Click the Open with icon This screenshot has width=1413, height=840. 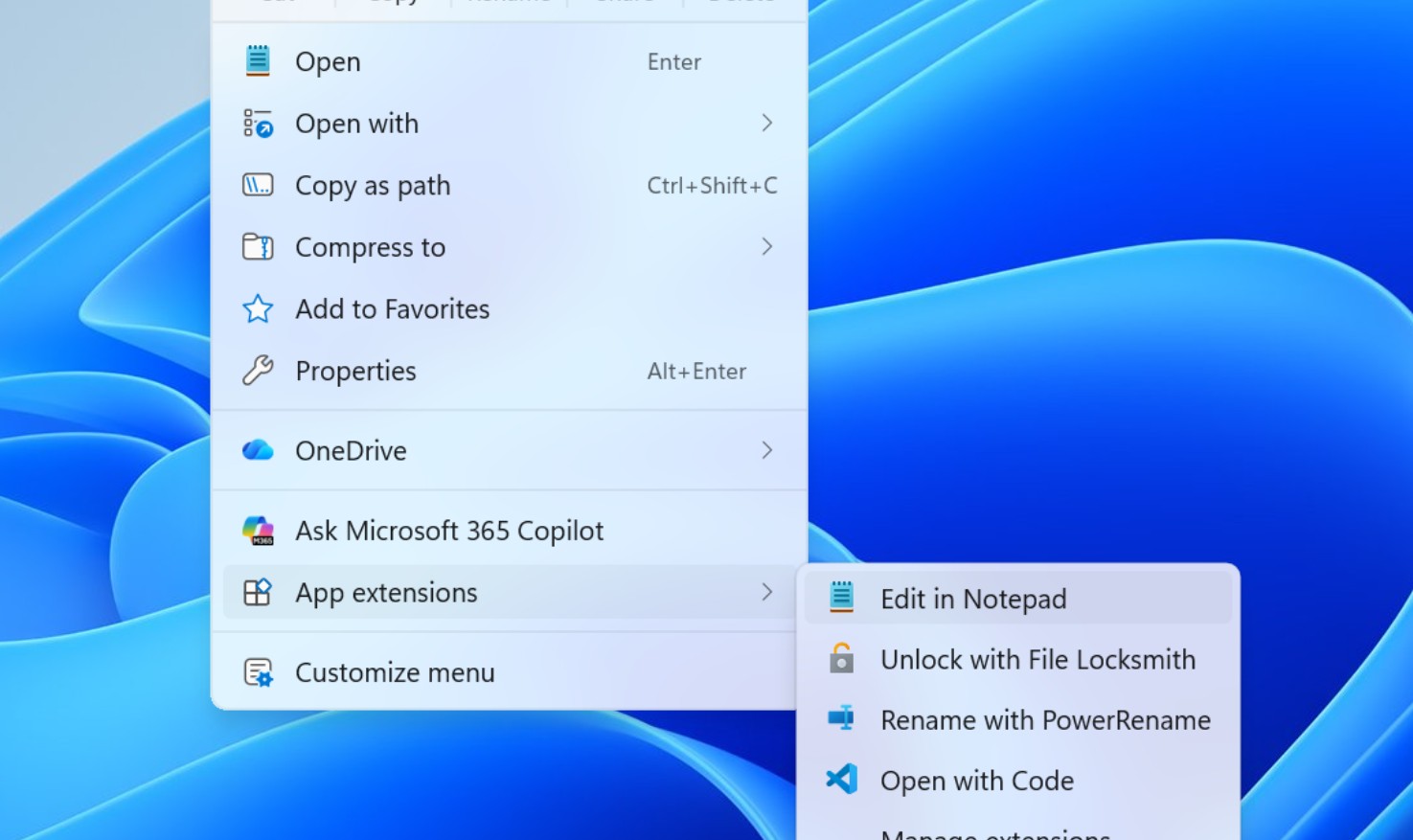pos(258,123)
